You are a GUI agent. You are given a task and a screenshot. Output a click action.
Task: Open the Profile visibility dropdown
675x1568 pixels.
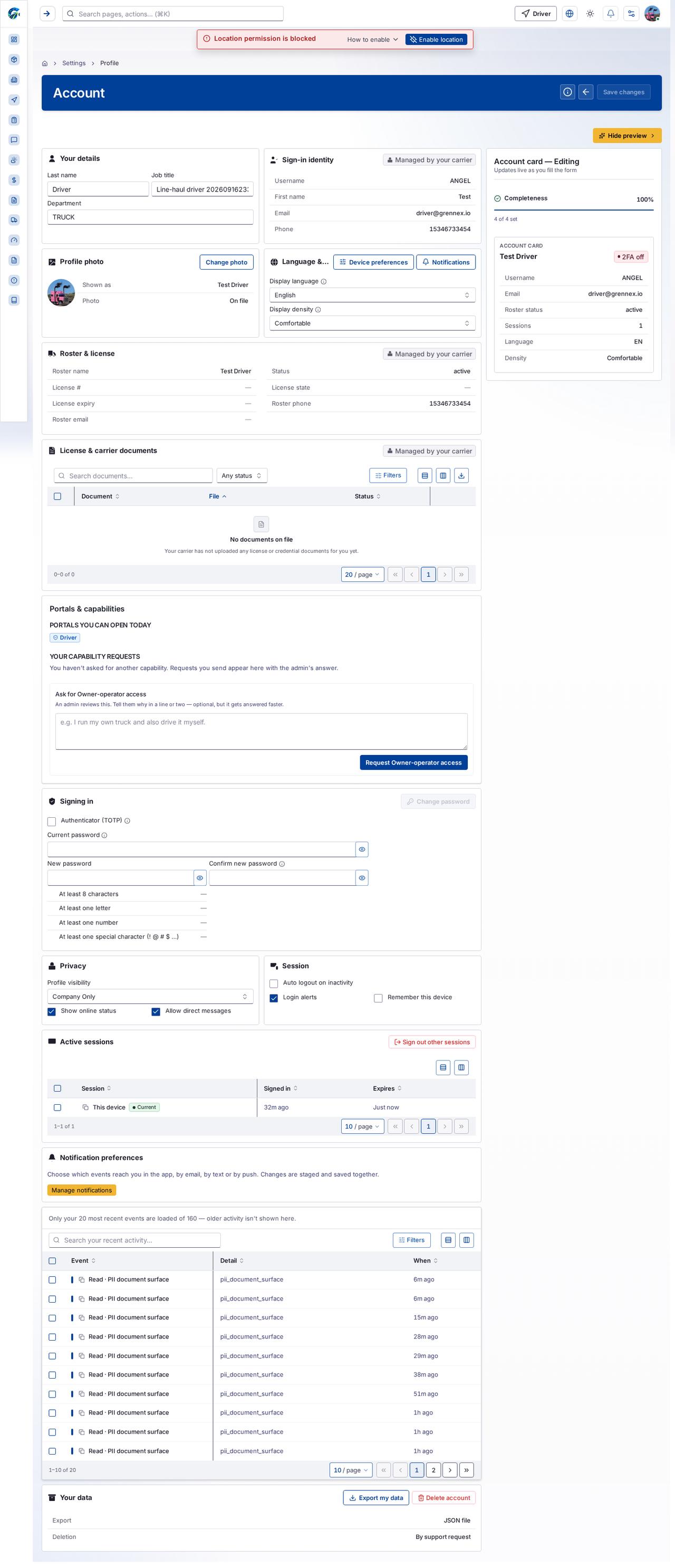coord(150,997)
